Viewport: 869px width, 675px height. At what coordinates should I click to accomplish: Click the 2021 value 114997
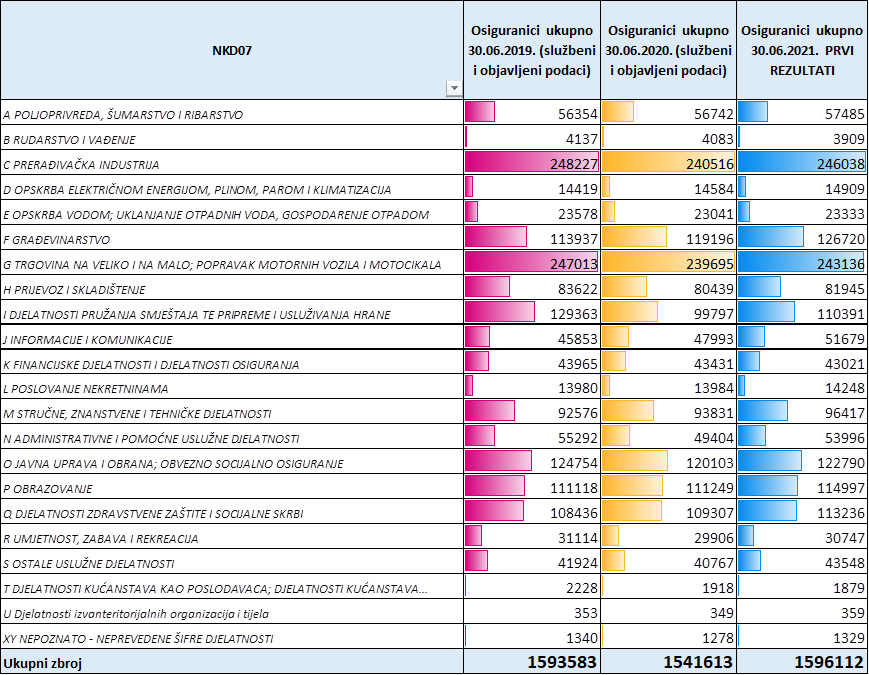[x=841, y=488]
